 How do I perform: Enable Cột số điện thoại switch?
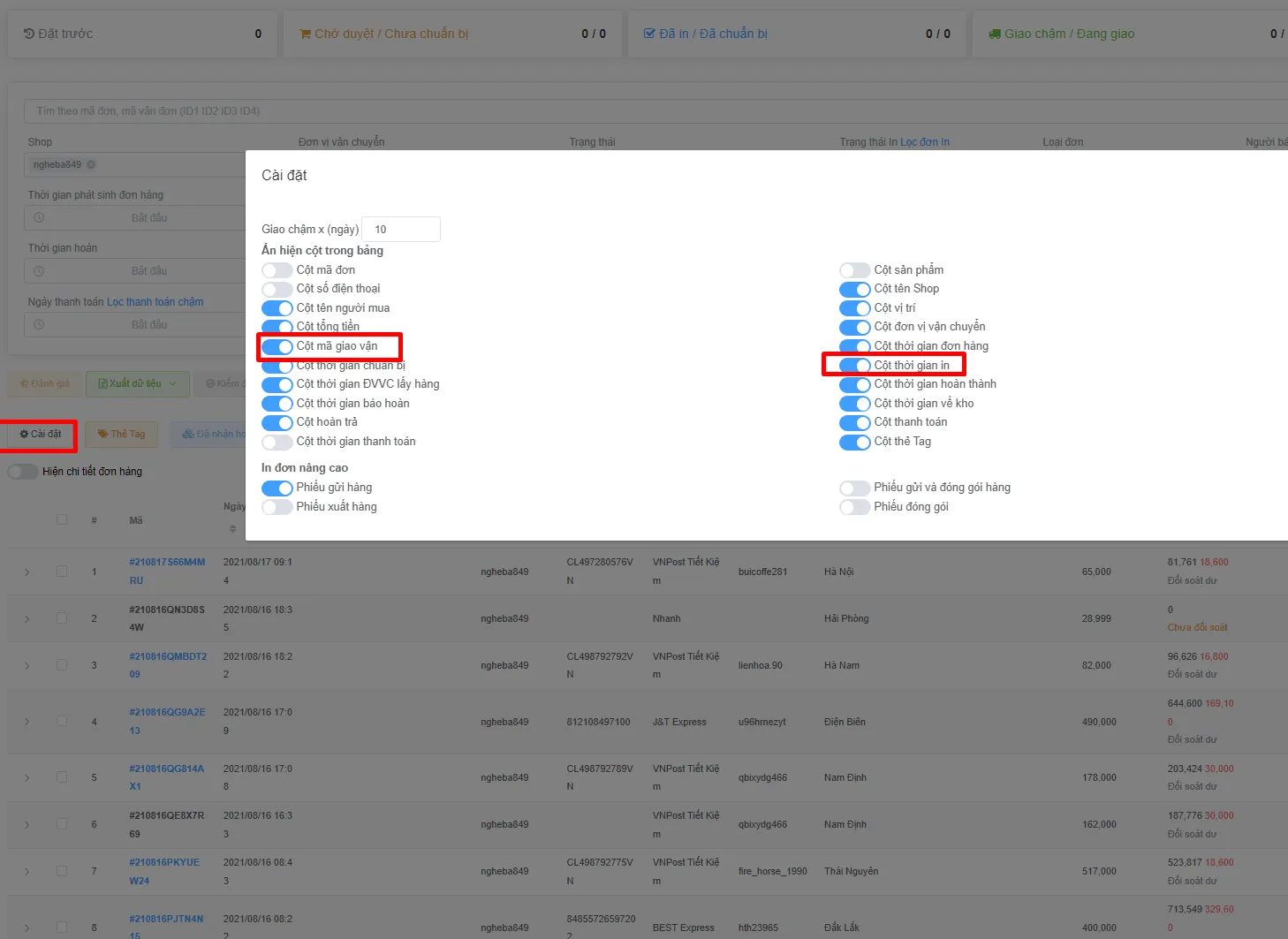click(x=277, y=289)
